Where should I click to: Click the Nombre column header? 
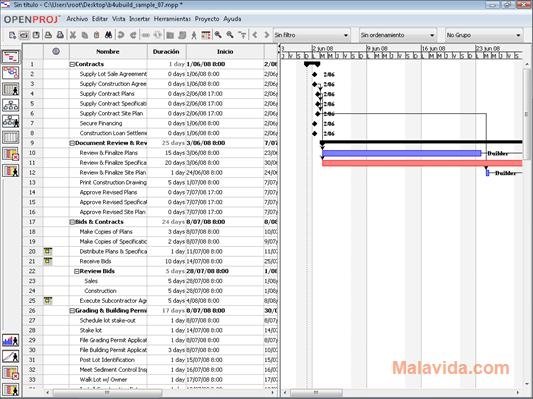point(108,52)
